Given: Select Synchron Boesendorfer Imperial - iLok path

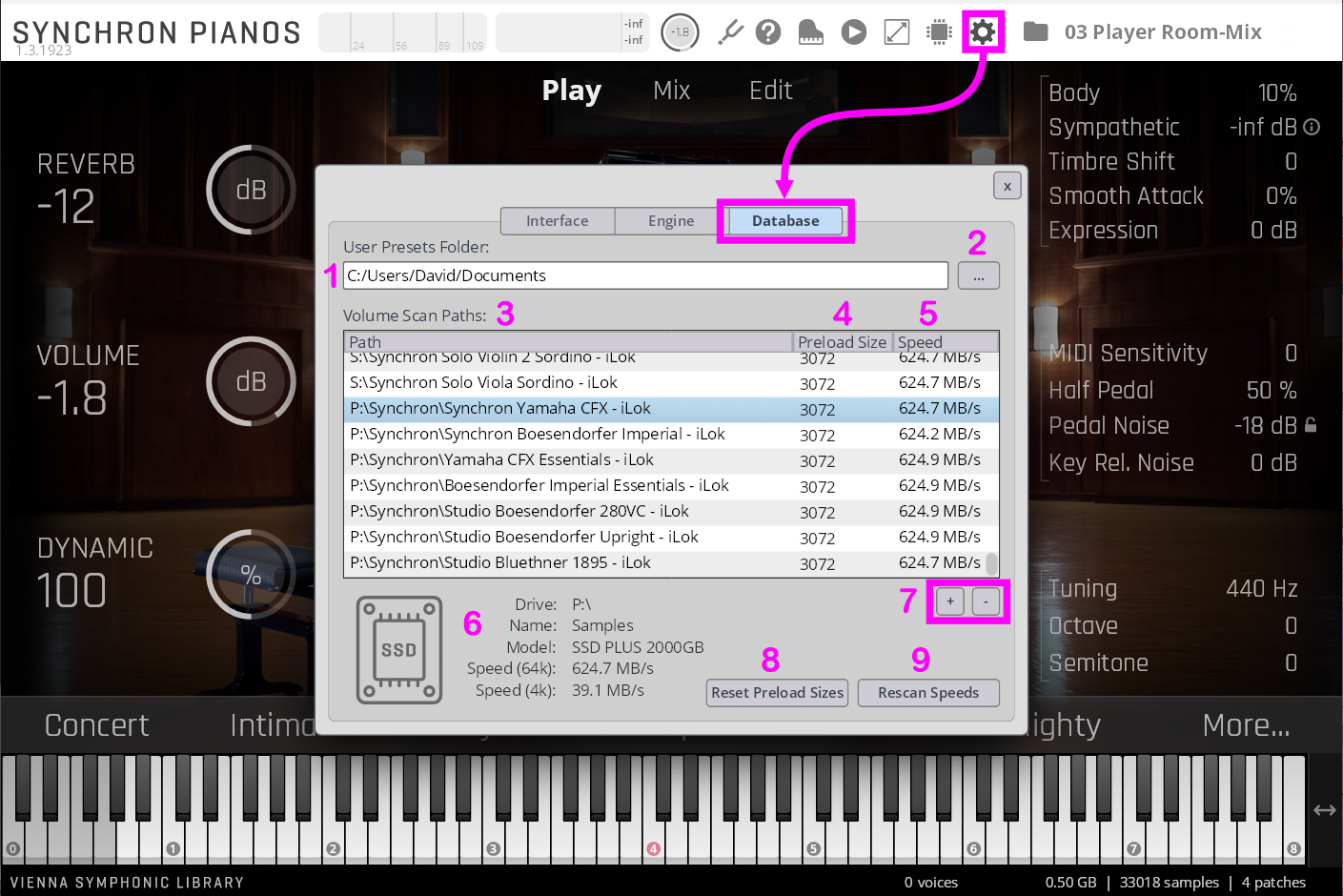Looking at the screenshot, I should tap(538, 435).
